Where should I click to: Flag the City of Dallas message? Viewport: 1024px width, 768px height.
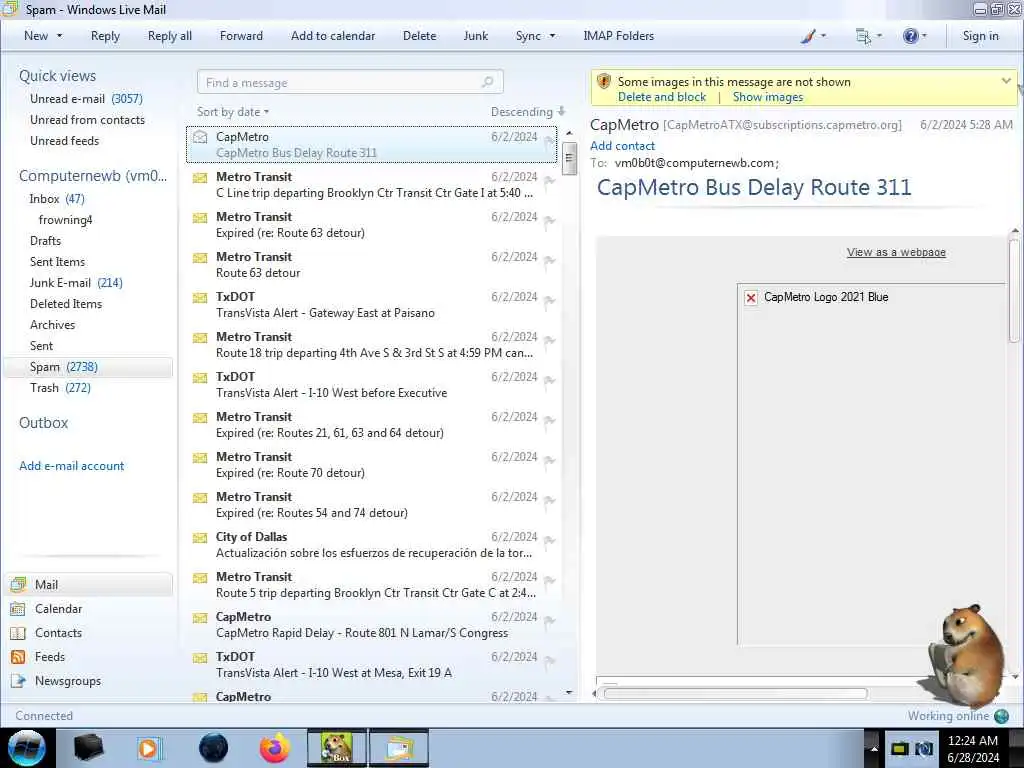tap(550, 541)
